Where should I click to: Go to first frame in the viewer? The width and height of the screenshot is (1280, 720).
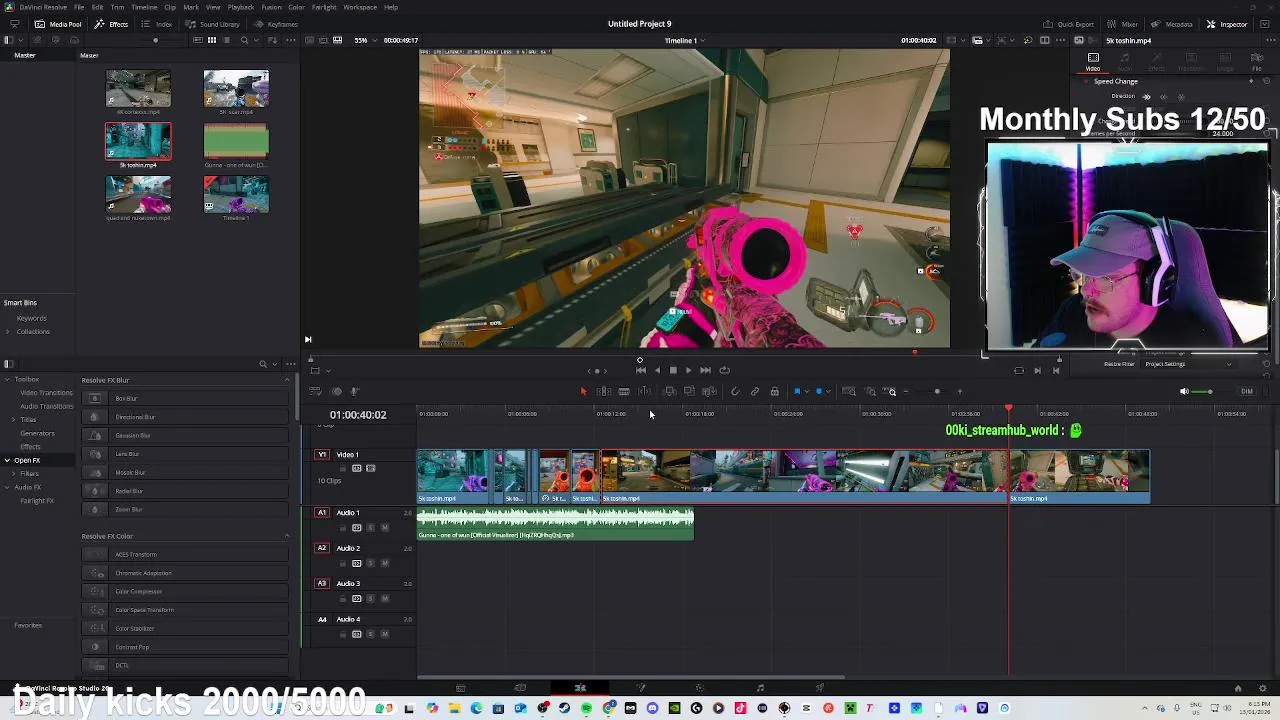641,370
